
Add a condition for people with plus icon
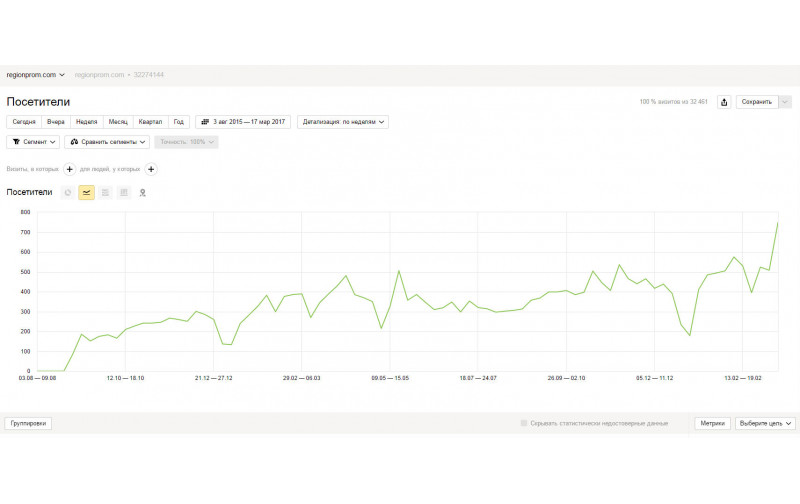click(151, 169)
